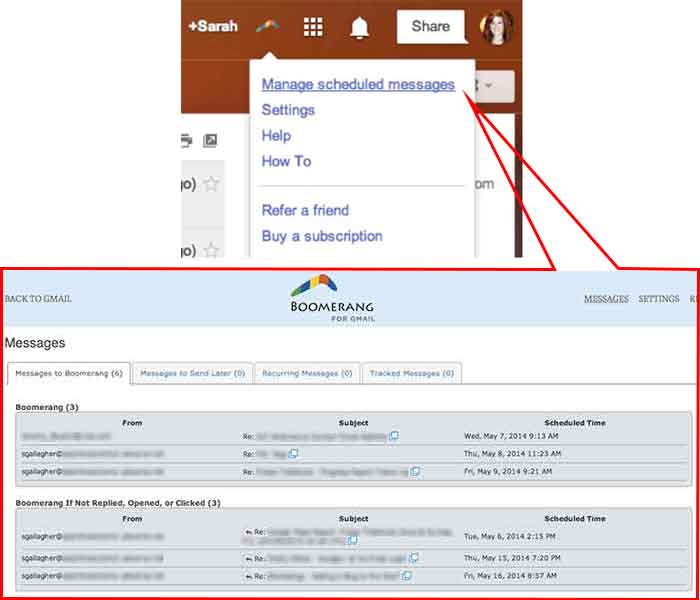Click the Back to Gmail link
The height and width of the screenshot is (600, 700).
pos(38,299)
